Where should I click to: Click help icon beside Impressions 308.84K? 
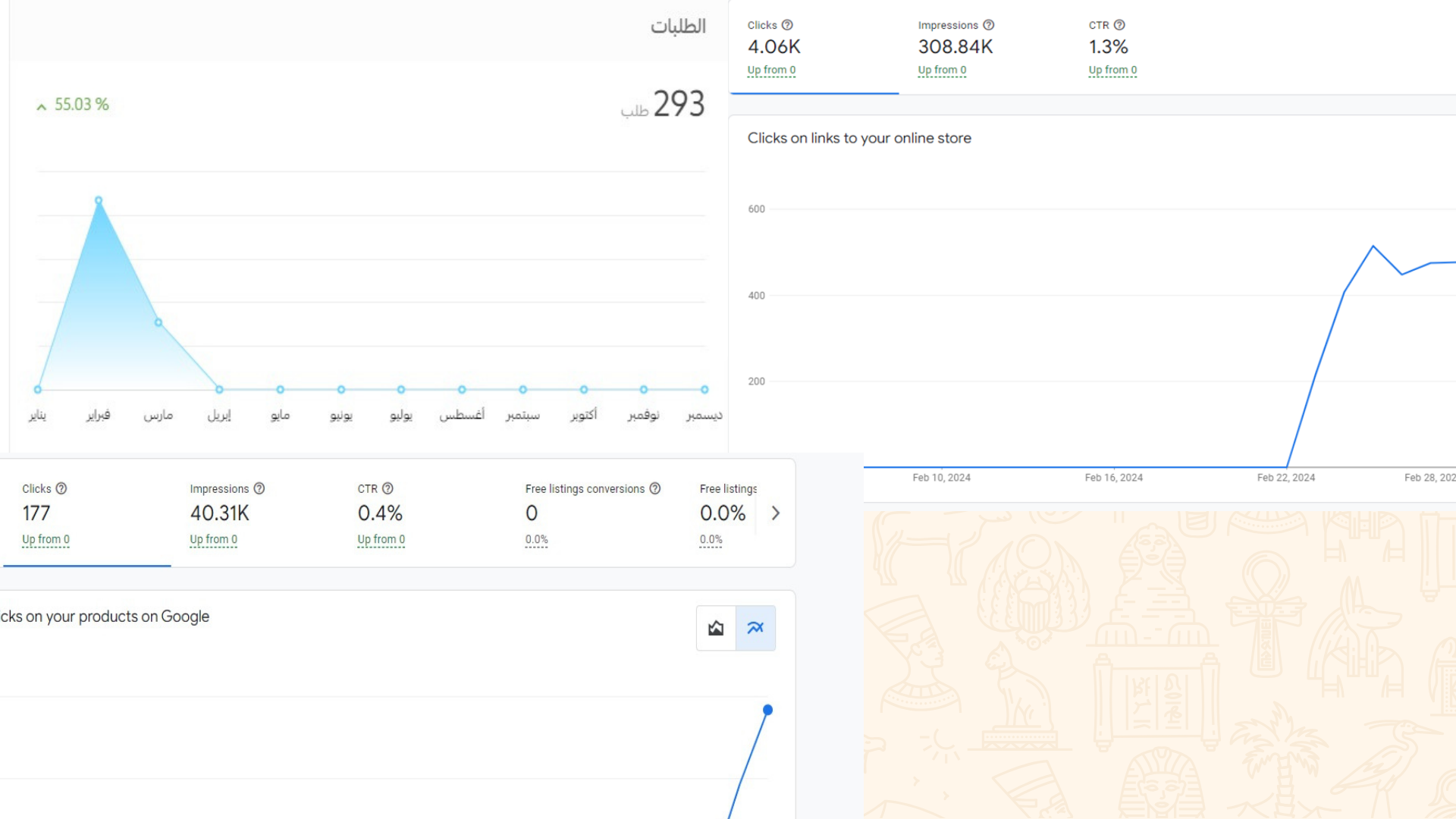[988, 25]
